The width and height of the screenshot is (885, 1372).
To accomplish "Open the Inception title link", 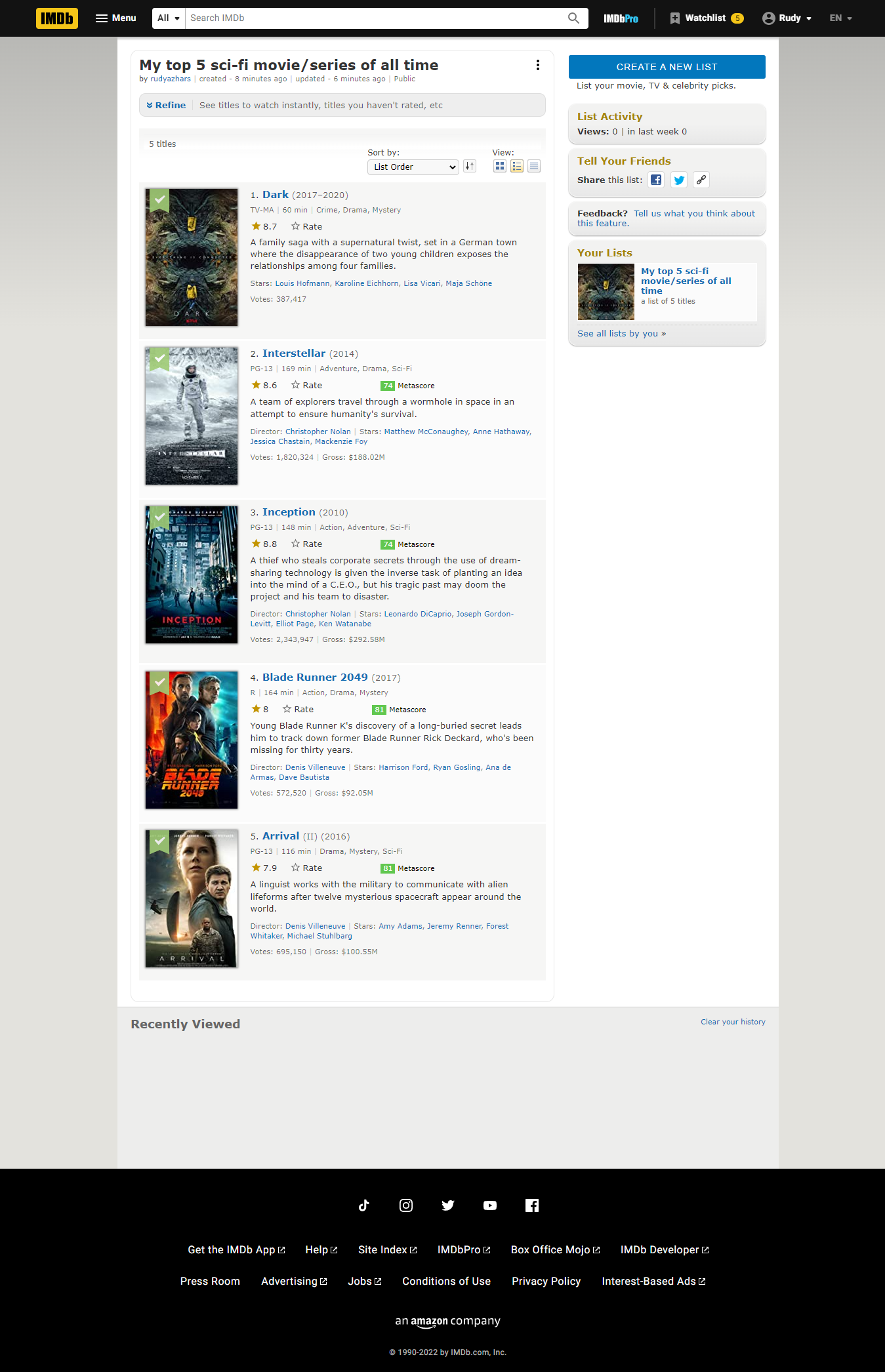I will tap(289, 512).
